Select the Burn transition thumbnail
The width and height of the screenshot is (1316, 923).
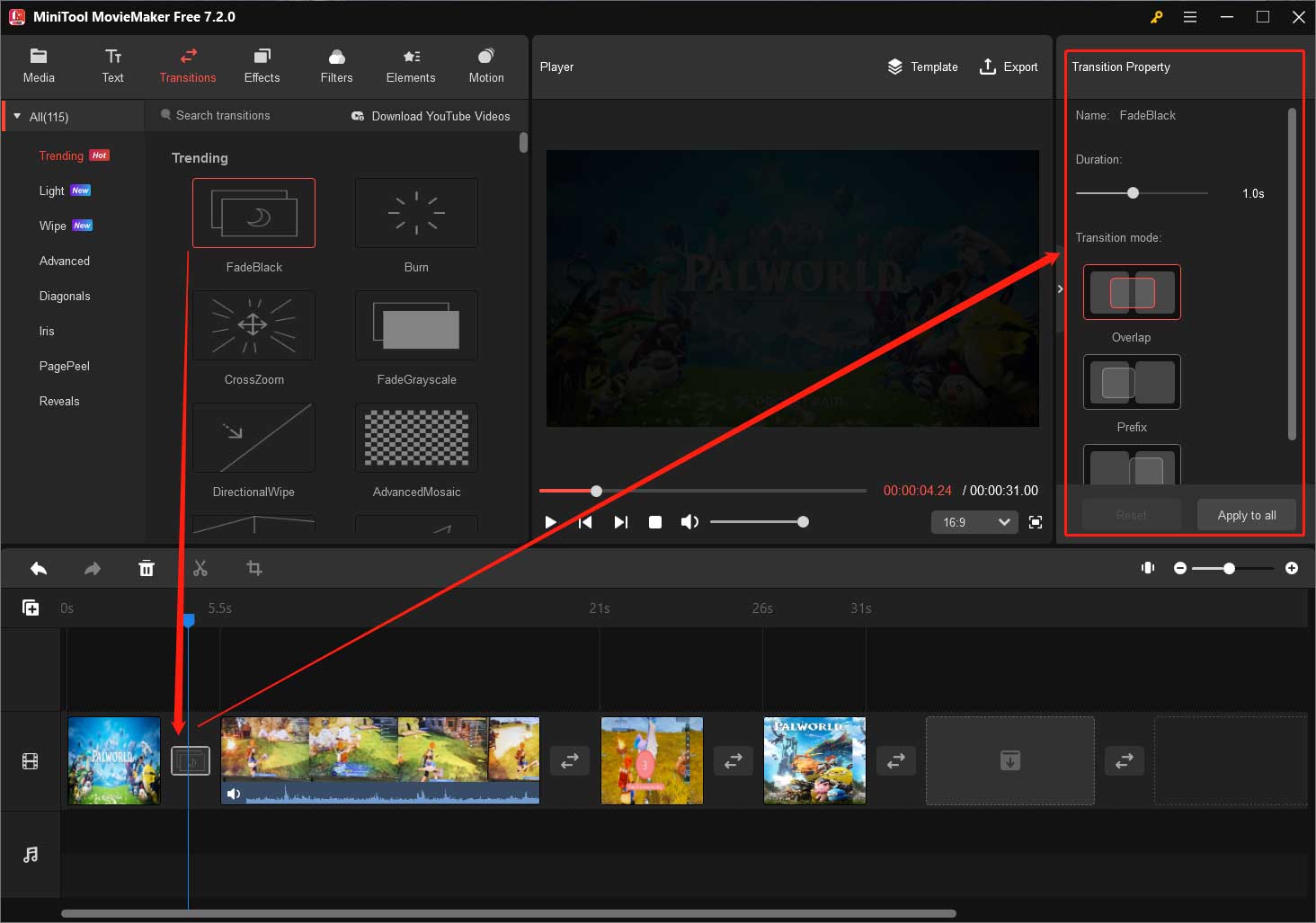[416, 213]
